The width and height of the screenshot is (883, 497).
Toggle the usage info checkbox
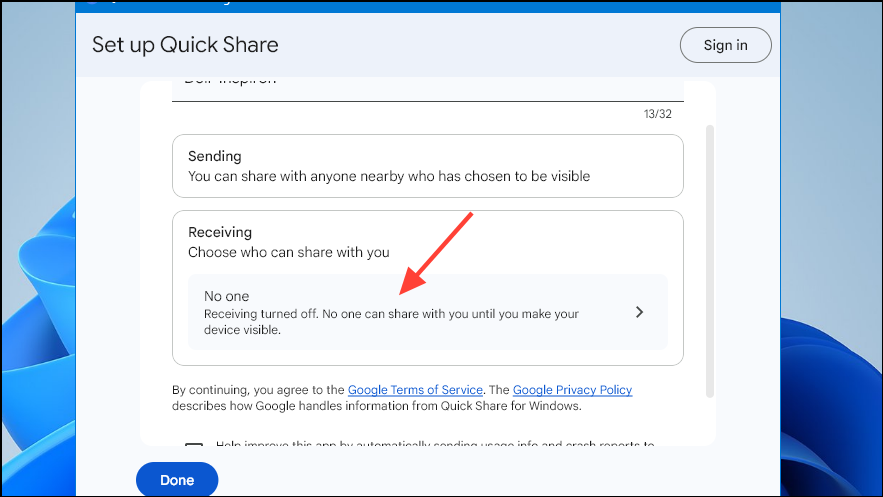(x=194, y=445)
